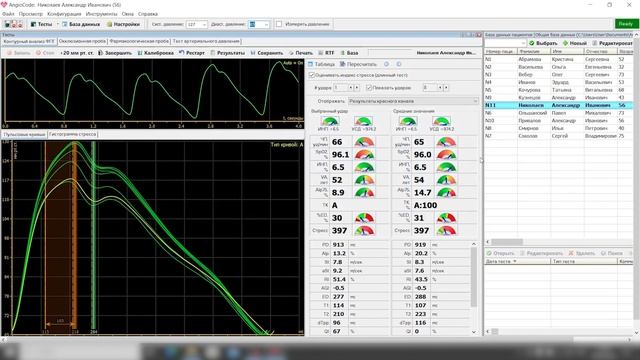Open the Сист. давление dropdown
This screenshot has height=360, width=640.
pyautogui.click(x=204, y=24)
